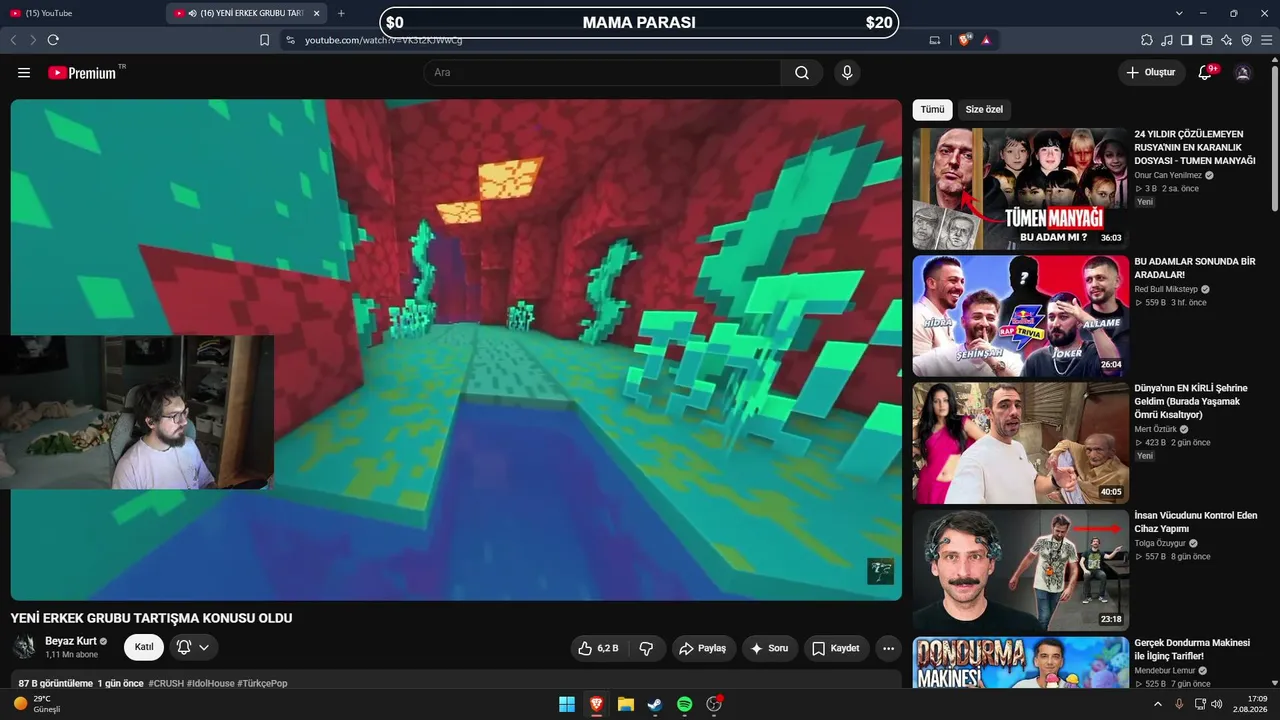This screenshot has width=1280, height=720.
Task: Click the YouTube search input field
Action: click(x=602, y=73)
